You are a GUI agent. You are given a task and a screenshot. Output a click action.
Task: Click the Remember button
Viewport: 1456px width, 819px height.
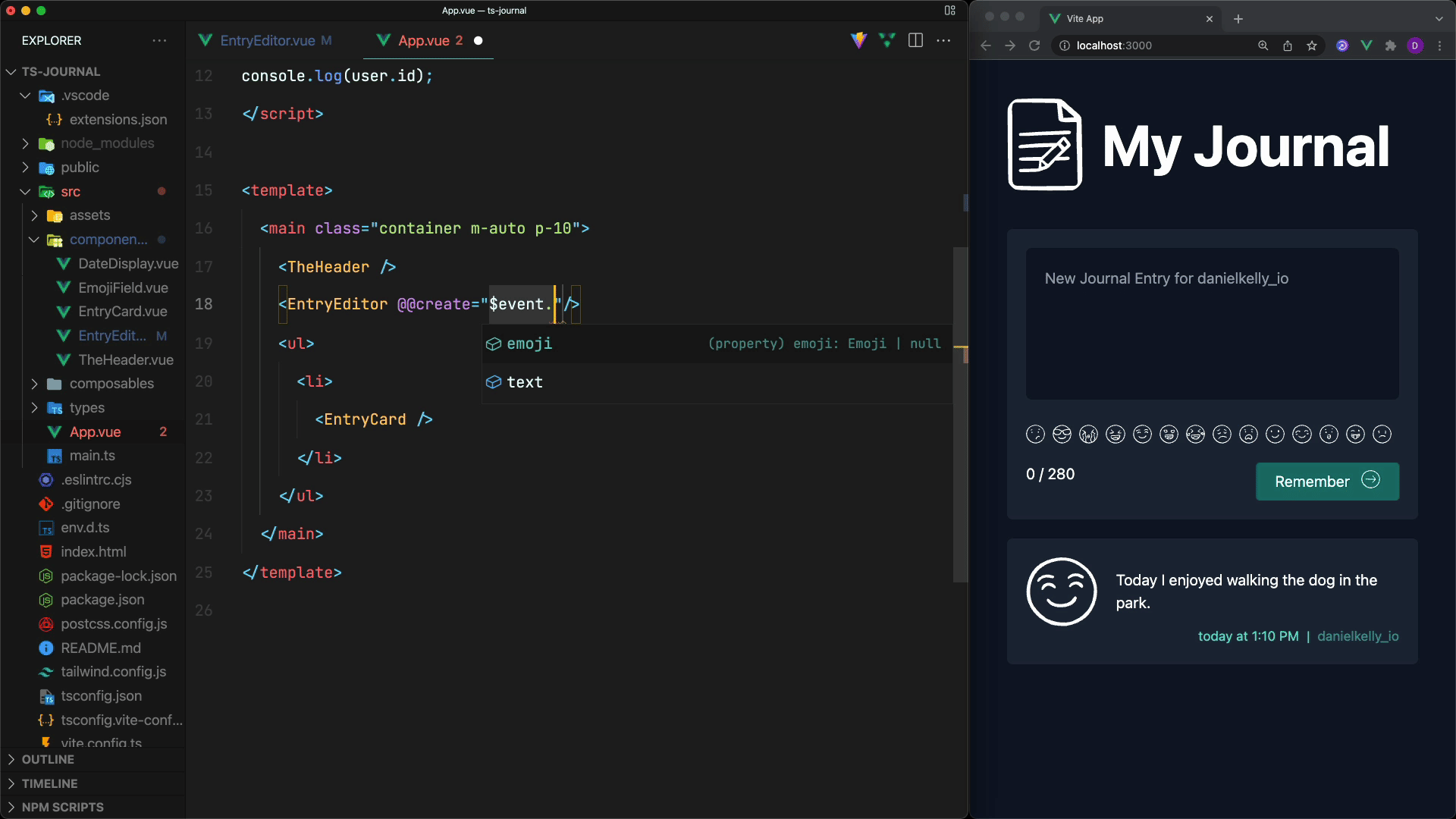point(1327,482)
